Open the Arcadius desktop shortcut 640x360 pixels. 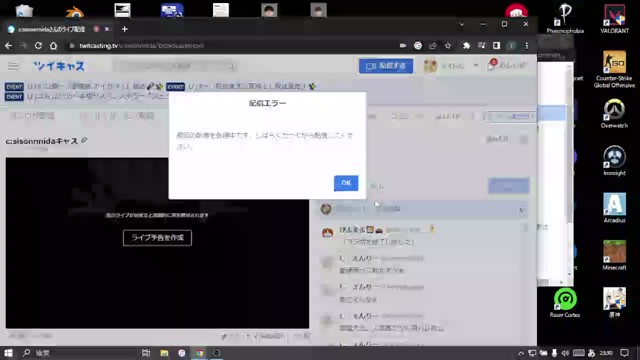[614, 208]
